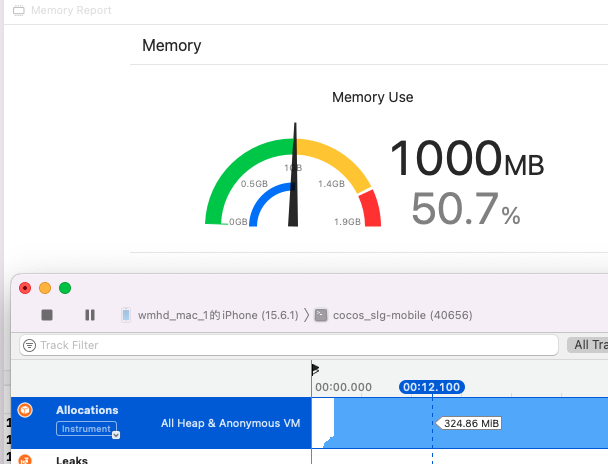Click the cocos_slg-mobile process icon
The height and width of the screenshot is (464, 608).
(x=321, y=315)
